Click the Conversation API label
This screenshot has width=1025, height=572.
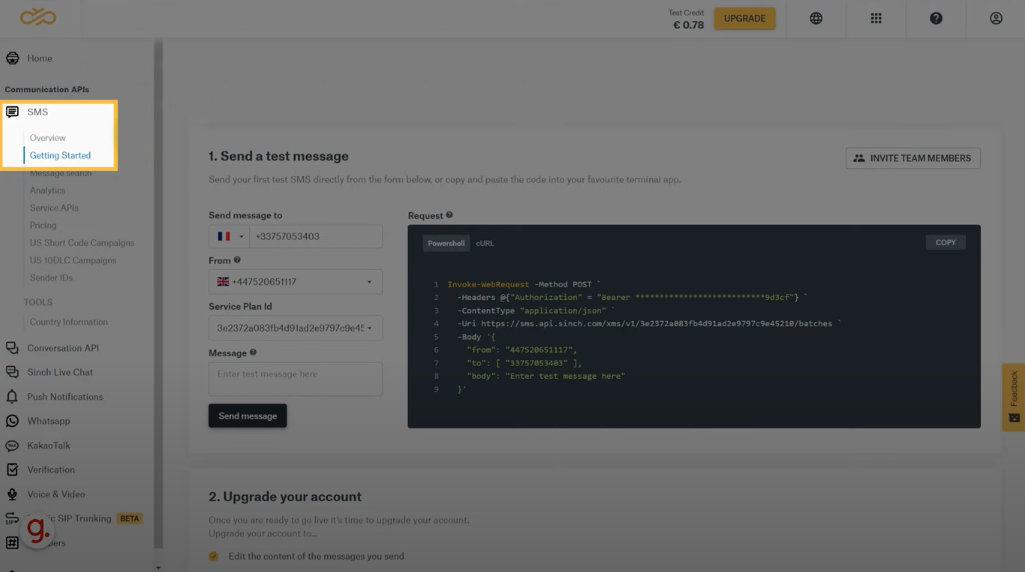pos(63,348)
